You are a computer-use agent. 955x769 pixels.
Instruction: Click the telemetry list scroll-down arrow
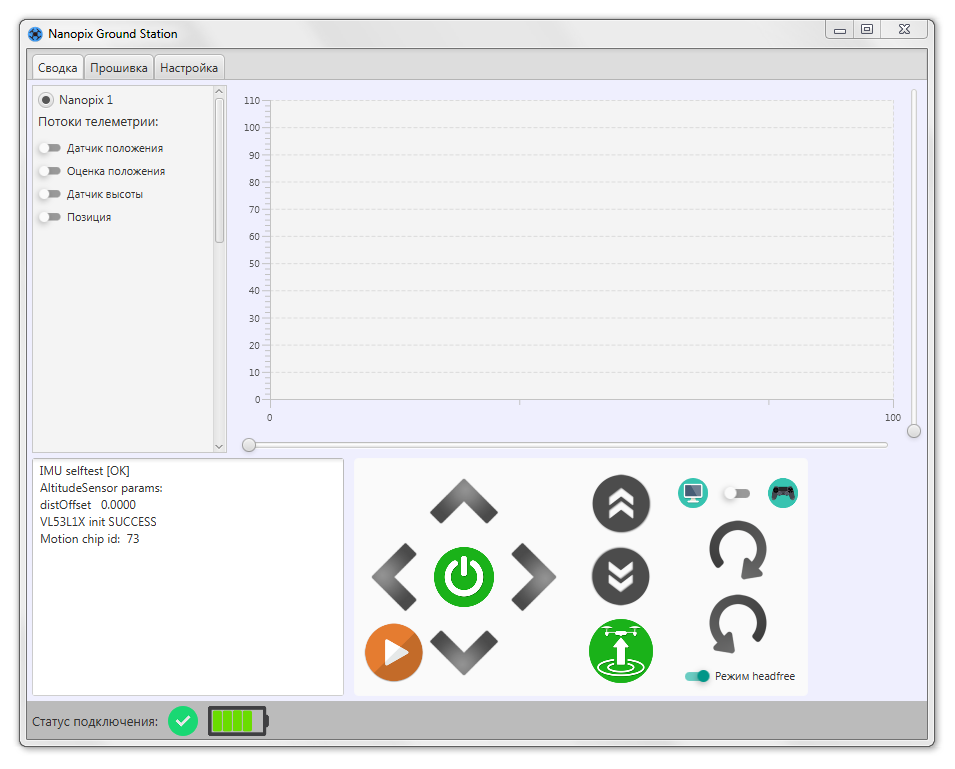click(x=219, y=447)
